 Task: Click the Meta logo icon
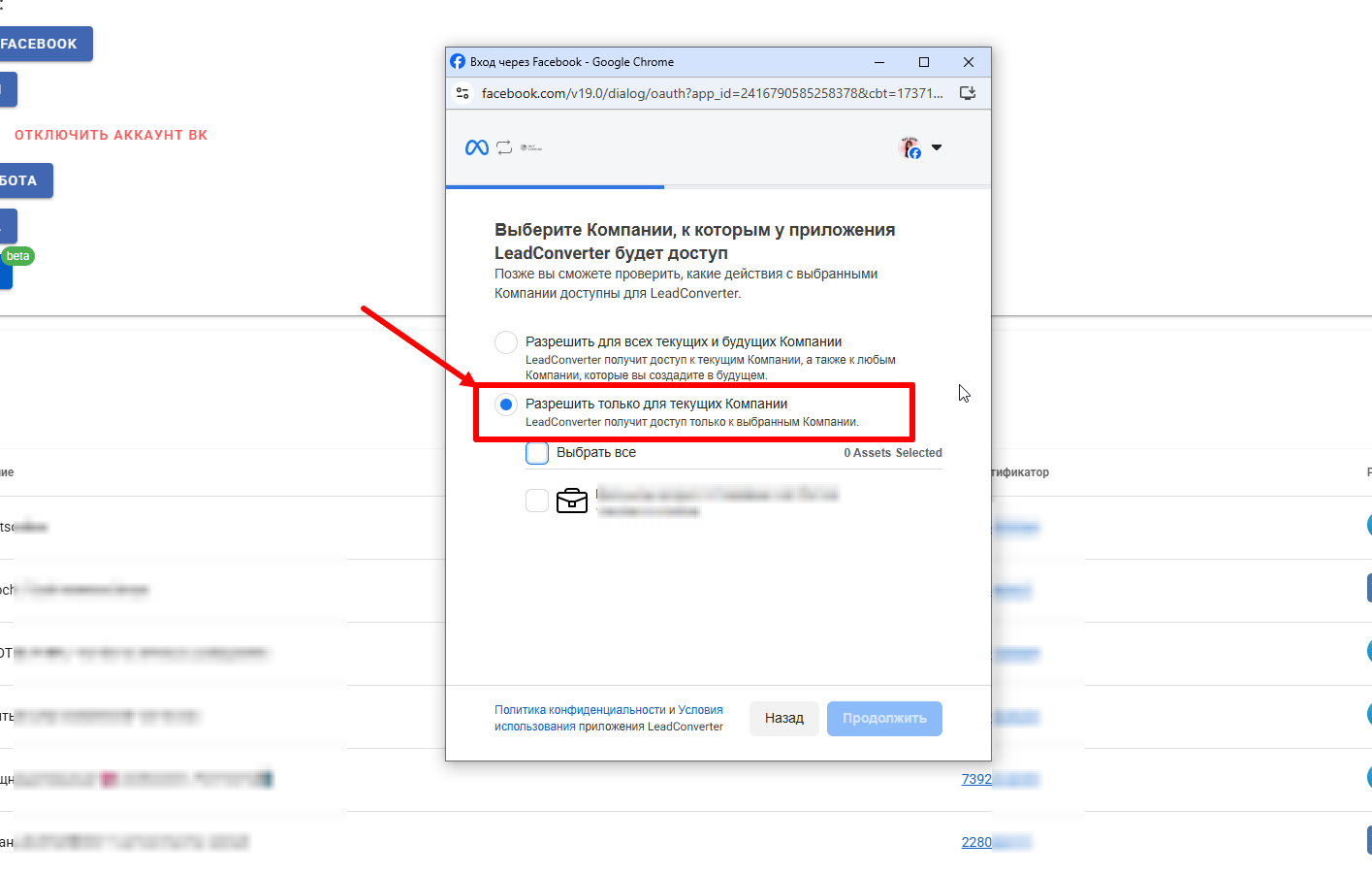click(476, 147)
